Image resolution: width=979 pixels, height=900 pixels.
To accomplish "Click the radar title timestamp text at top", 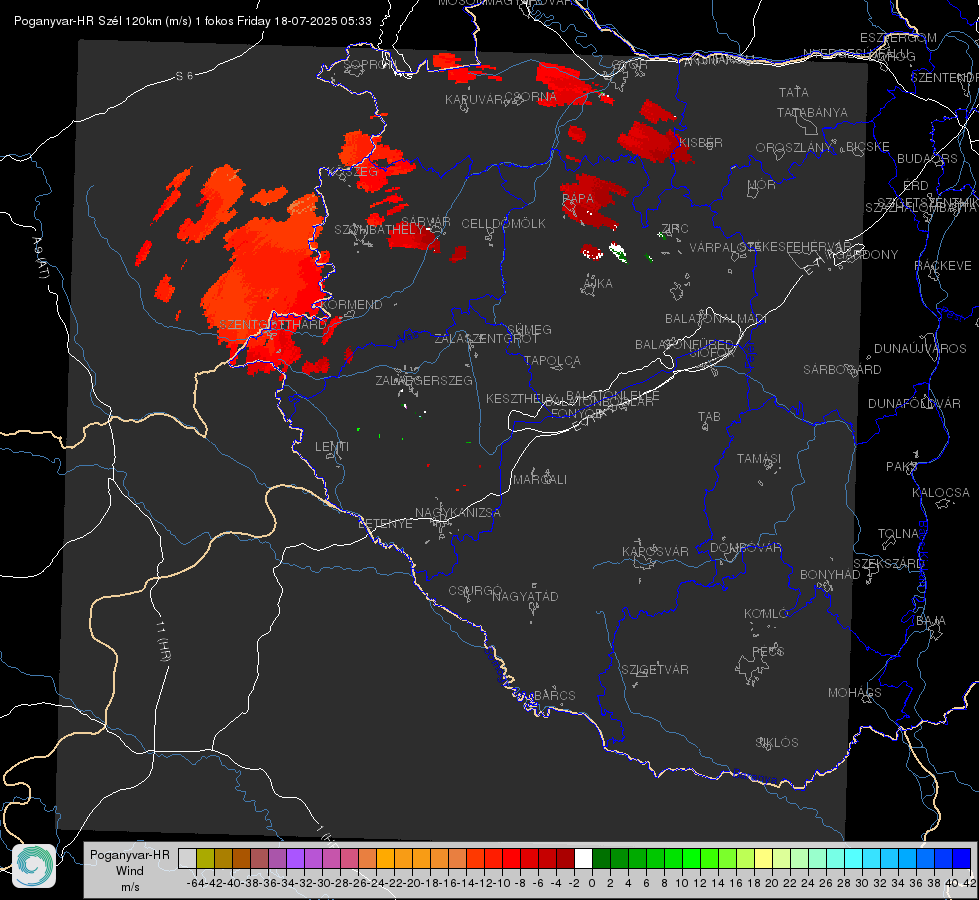I will [x=192, y=21].
